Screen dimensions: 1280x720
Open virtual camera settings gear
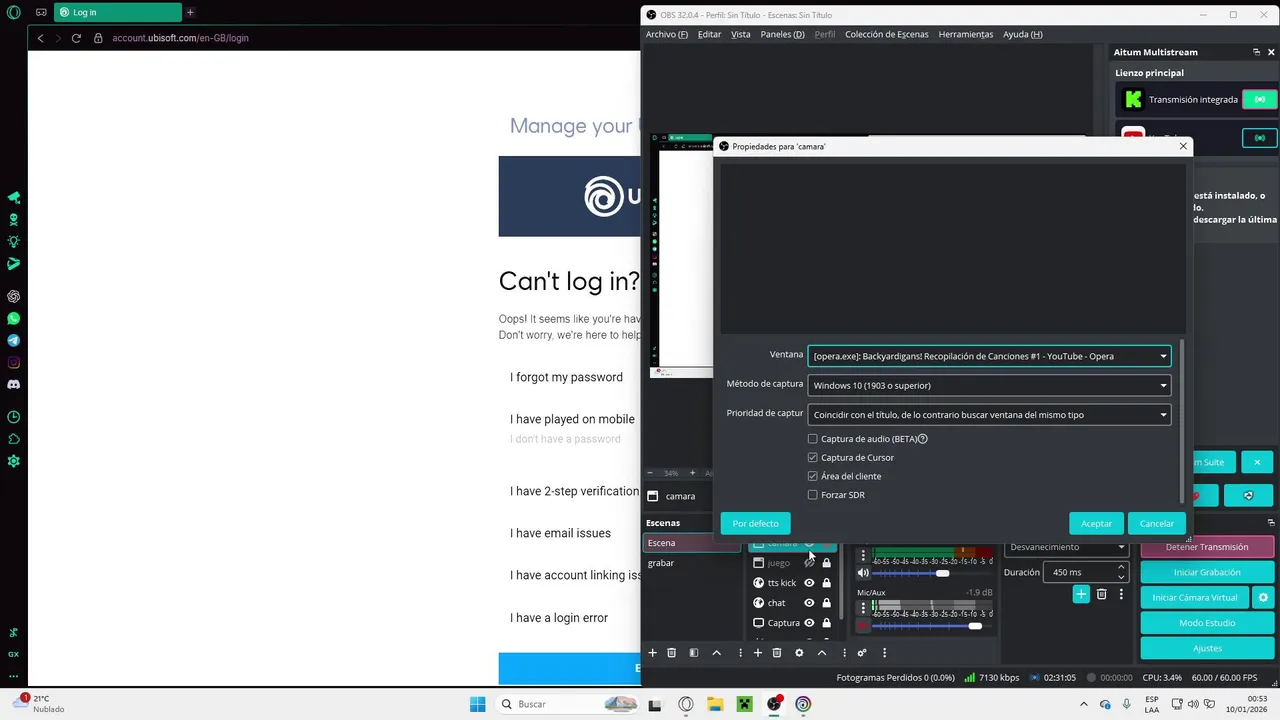(1263, 597)
